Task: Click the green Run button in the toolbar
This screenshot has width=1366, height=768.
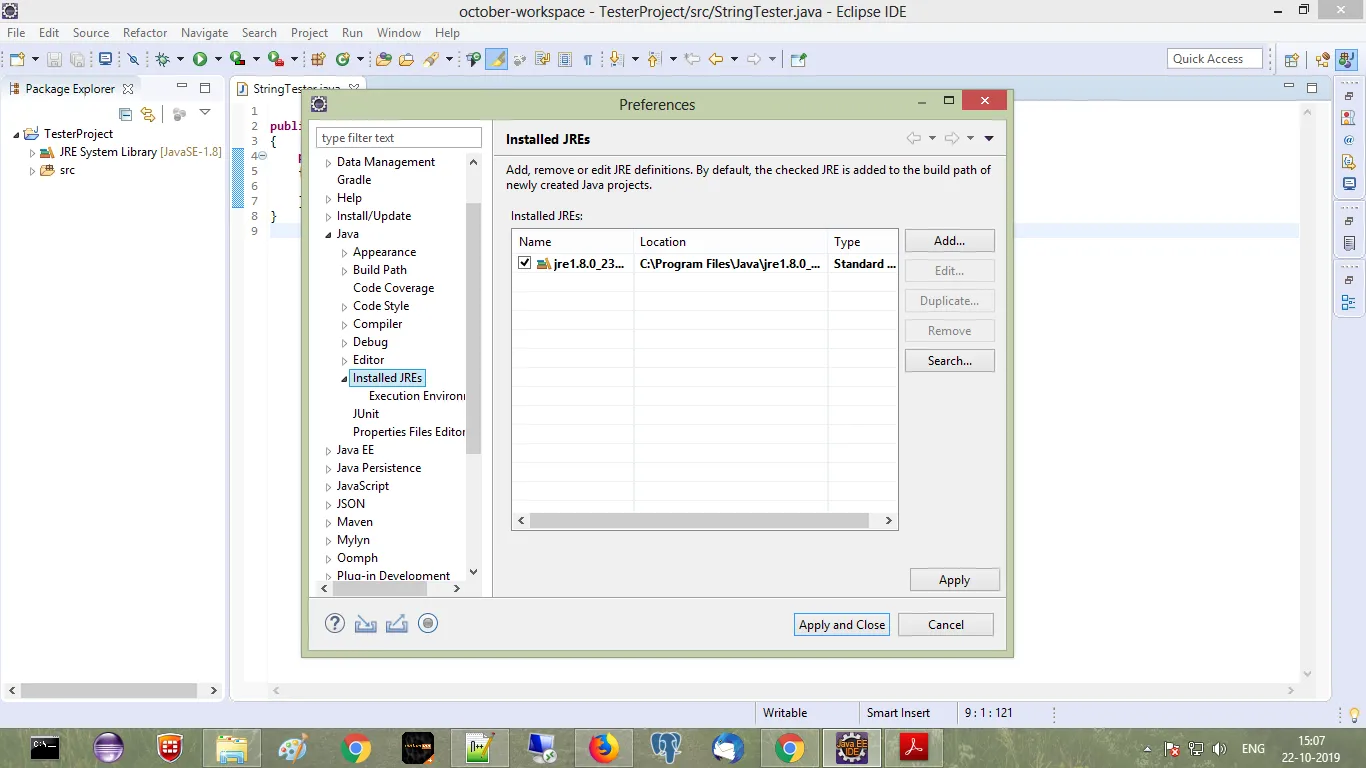Action: pos(200,60)
